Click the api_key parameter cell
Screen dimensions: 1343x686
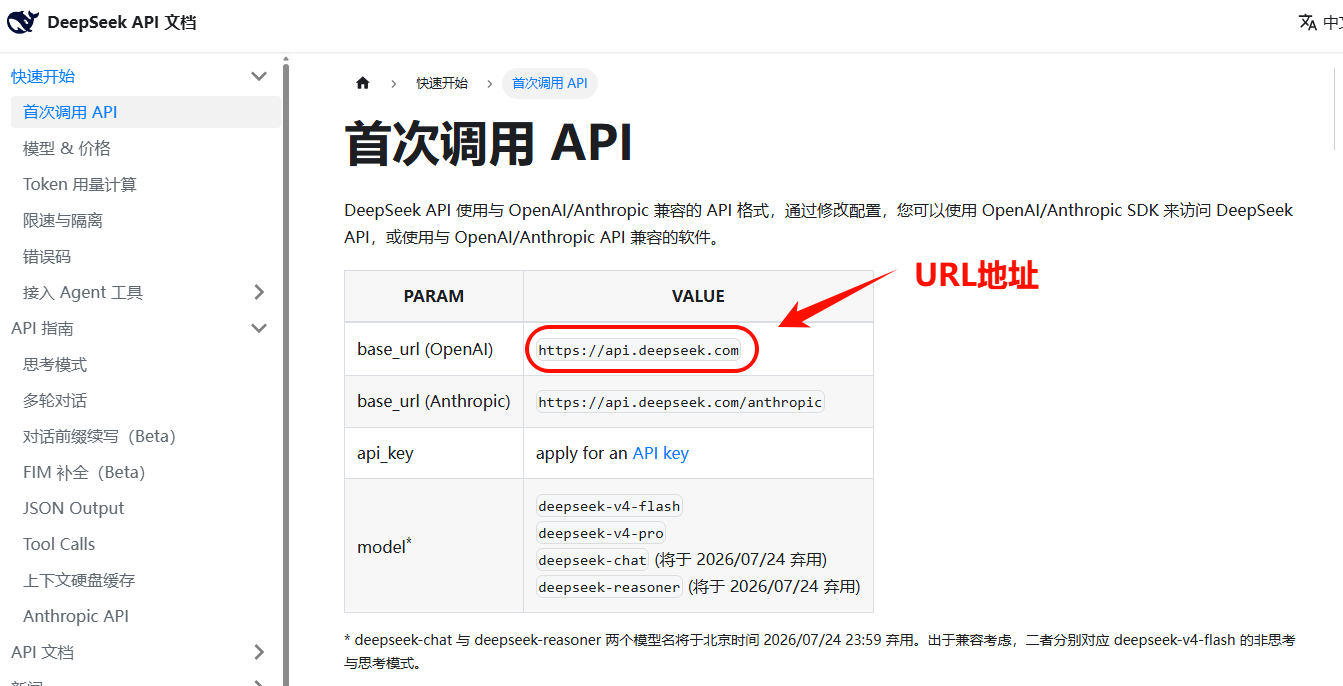[434, 453]
